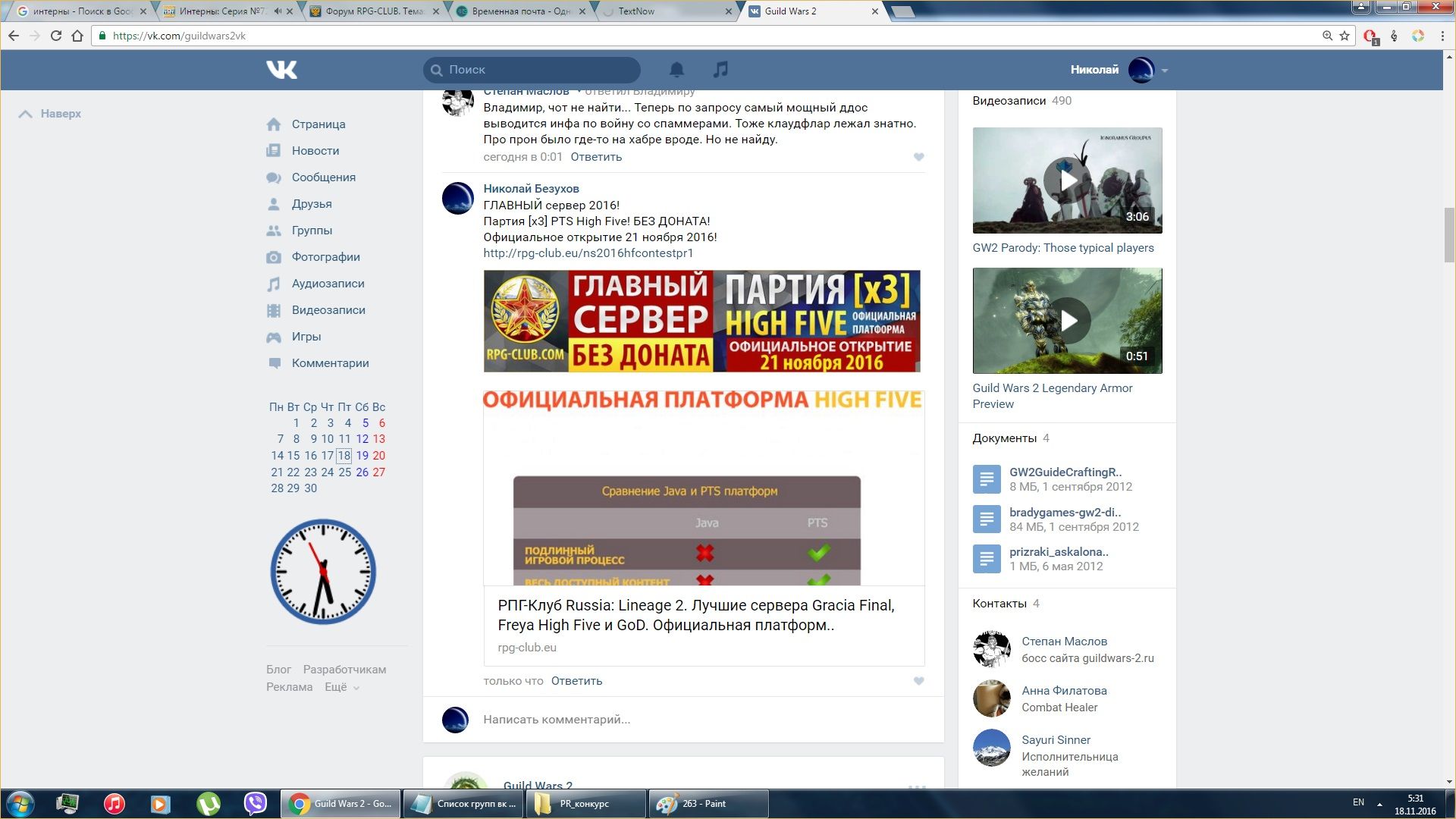This screenshot has height=819, width=1456.
Task: Open the notifications bell icon
Action: [676, 70]
